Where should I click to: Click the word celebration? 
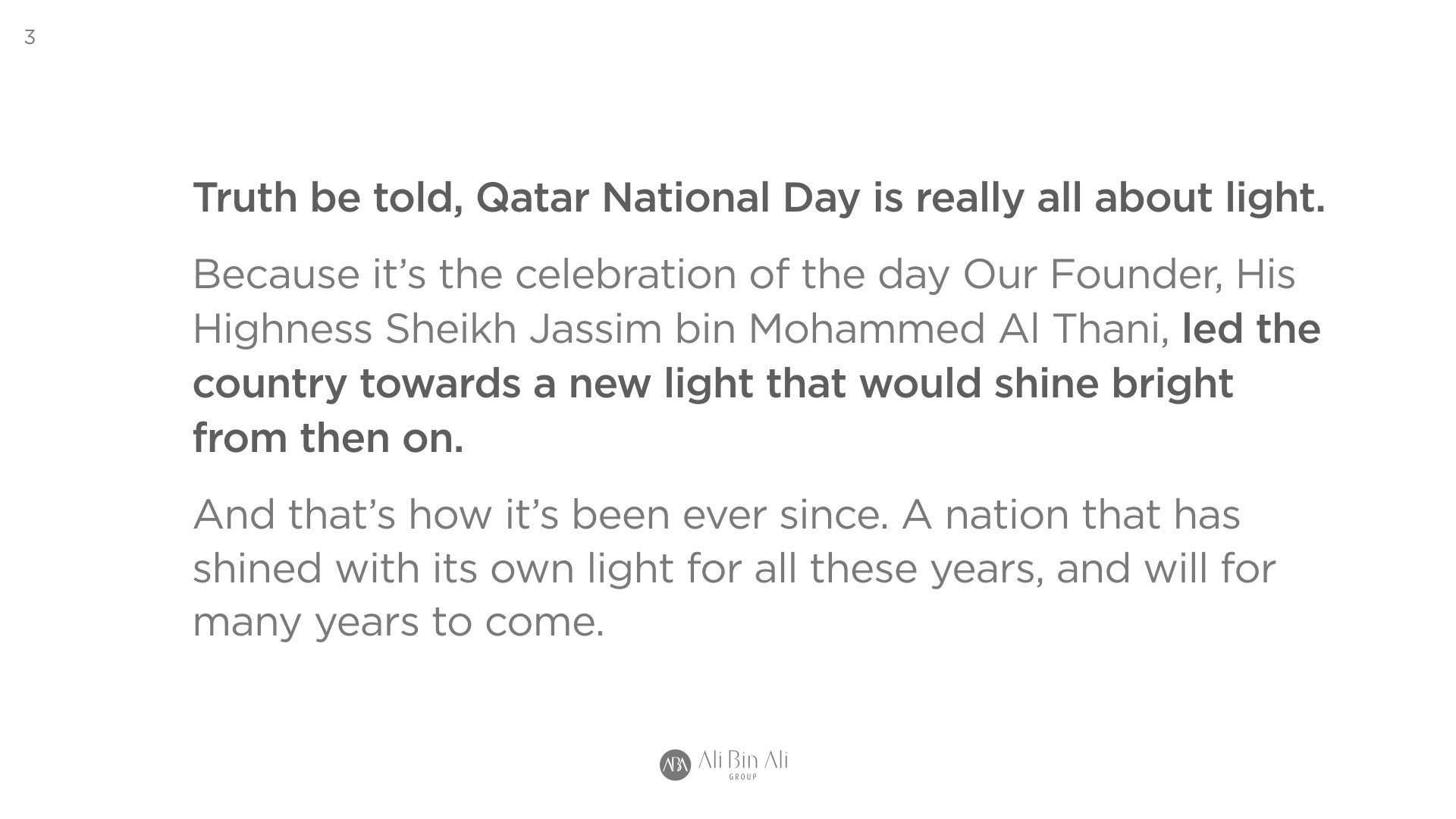pyautogui.click(x=626, y=275)
